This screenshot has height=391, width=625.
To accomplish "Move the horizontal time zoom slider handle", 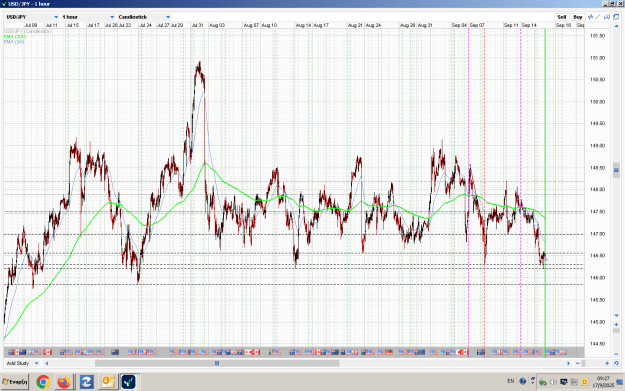I will [x=584, y=363].
